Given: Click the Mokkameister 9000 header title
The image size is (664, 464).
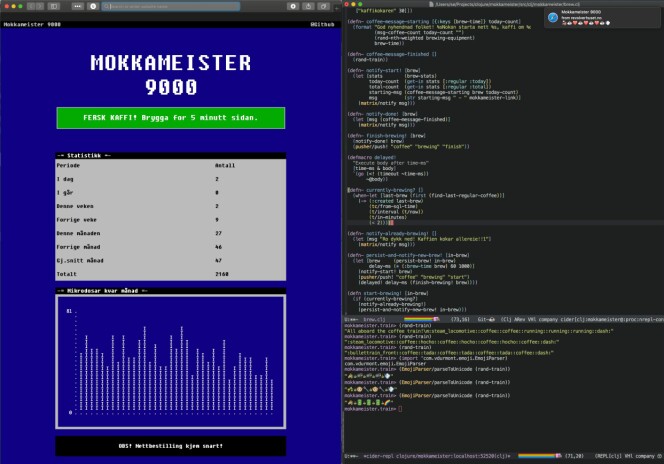Looking at the screenshot, I should (x=32, y=25).
